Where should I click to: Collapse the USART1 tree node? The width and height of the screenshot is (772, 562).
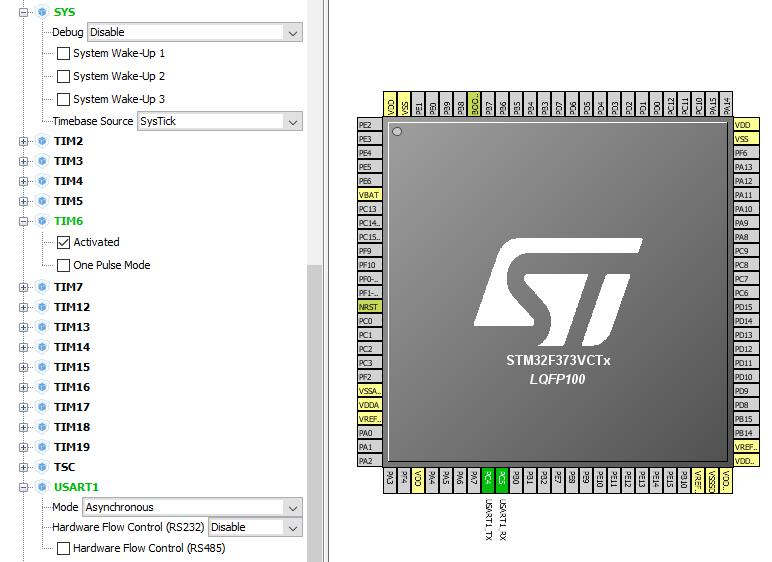(23, 488)
